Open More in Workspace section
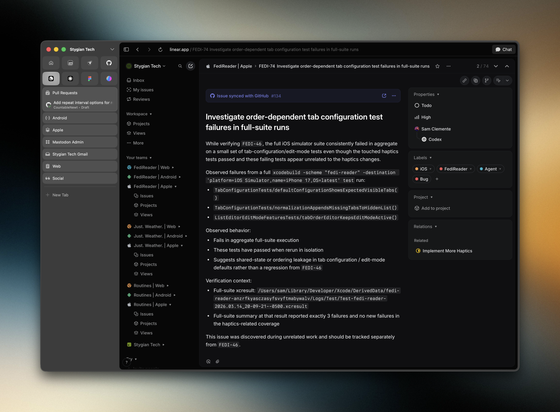This screenshot has width=560, height=412. click(135, 143)
